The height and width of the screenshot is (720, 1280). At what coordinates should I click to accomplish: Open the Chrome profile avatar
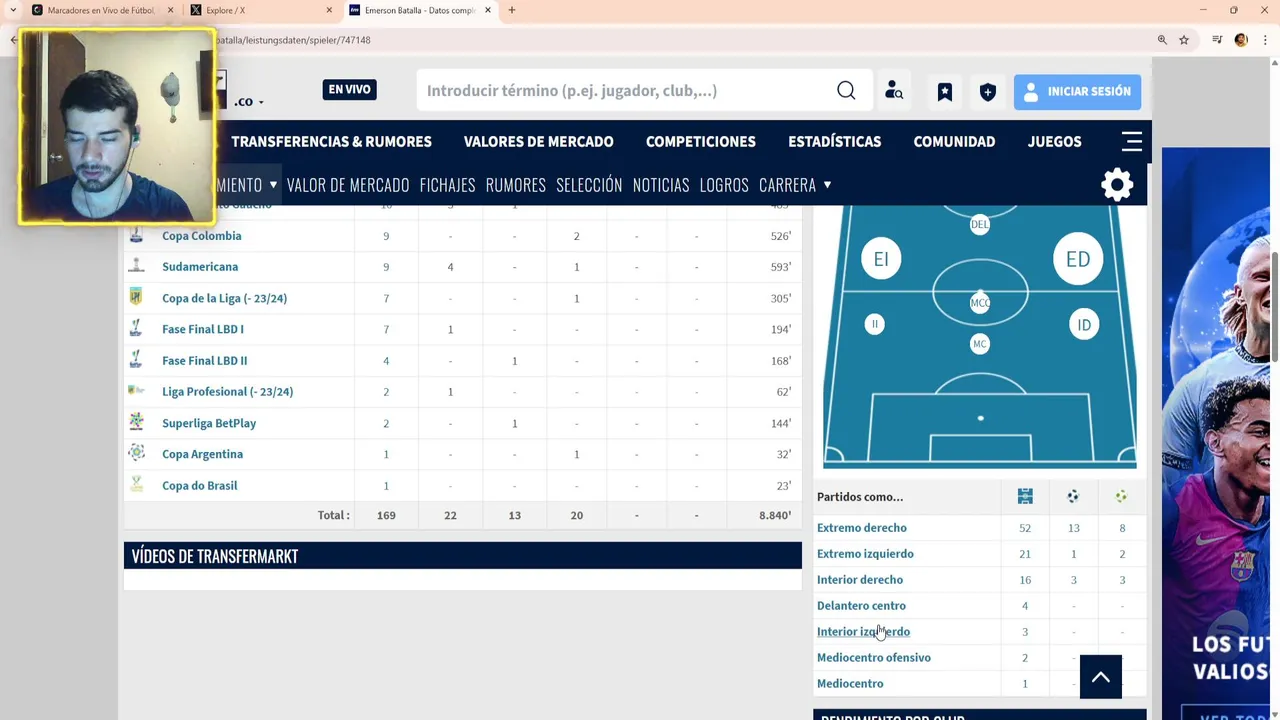pyautogui.click(x=1241, y=40)
